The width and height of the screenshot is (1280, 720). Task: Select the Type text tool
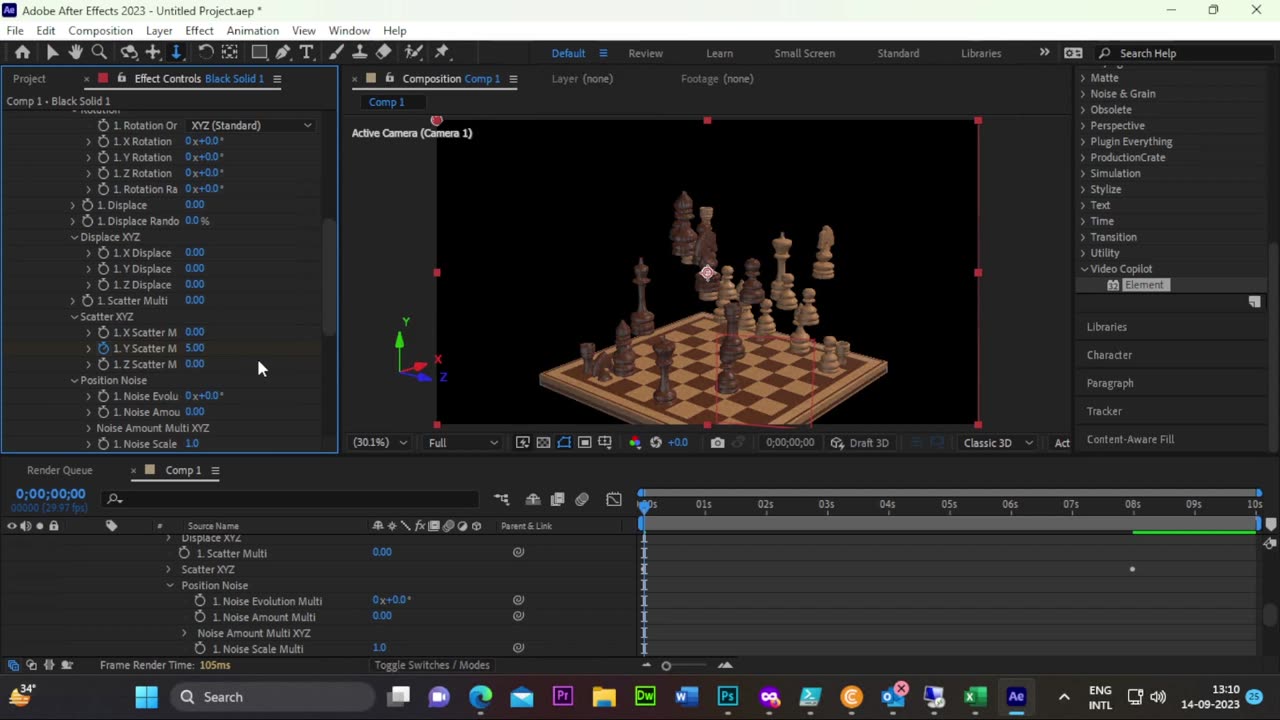point(306,53)
